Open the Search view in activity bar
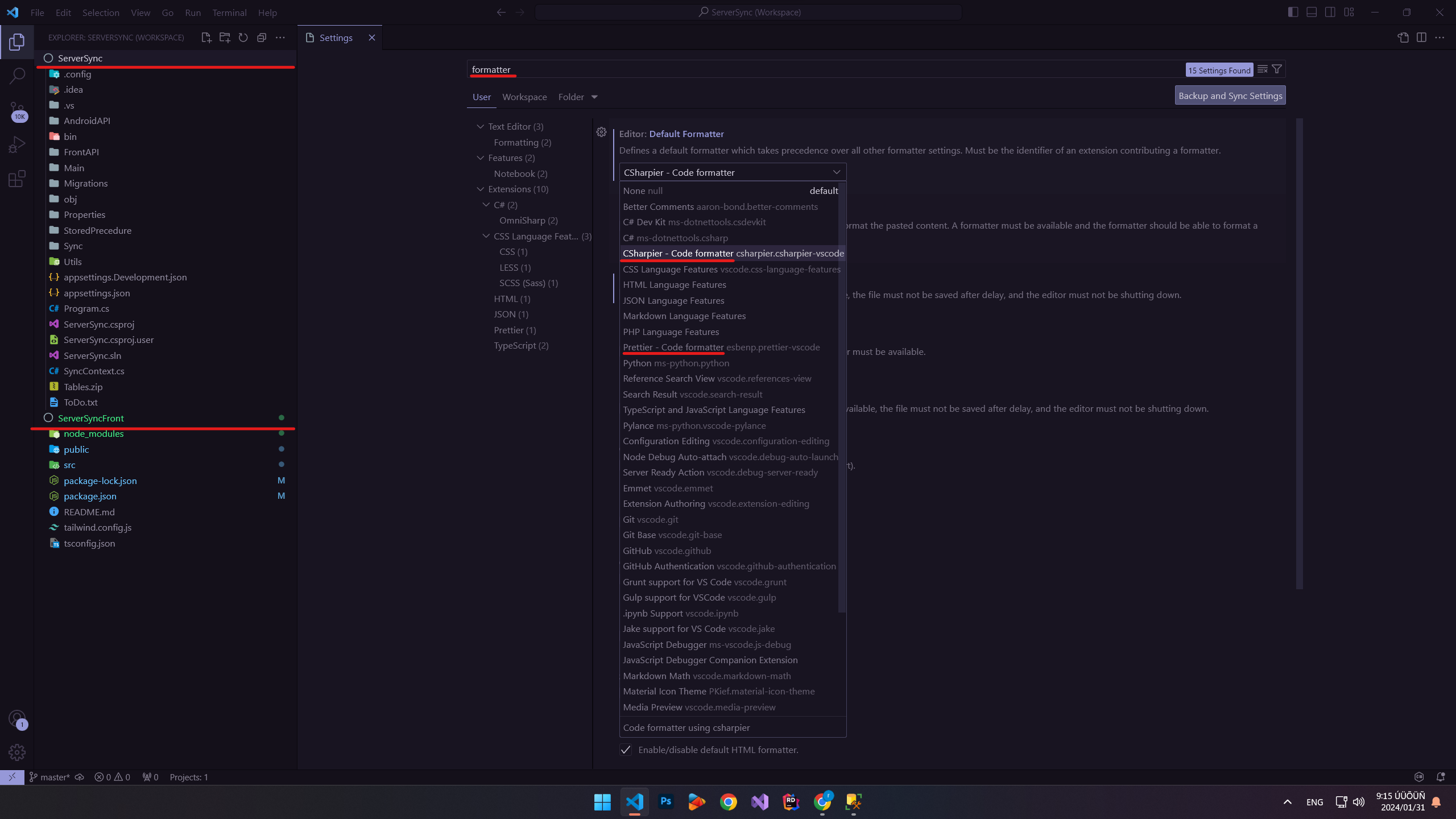The height and width of the screenshot is (819, 1456). pyautogui.click(x=17, y=76)
